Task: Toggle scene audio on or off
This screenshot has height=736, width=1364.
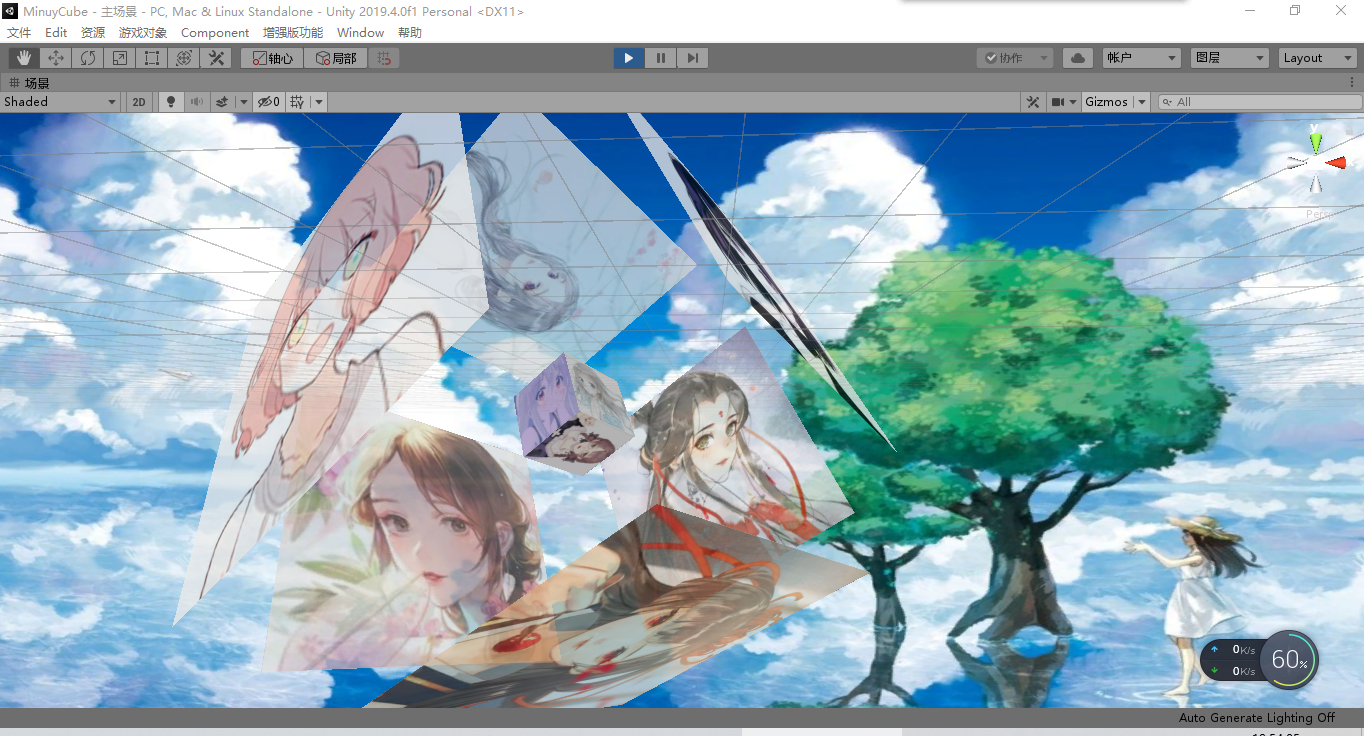Action: [198, 101]
